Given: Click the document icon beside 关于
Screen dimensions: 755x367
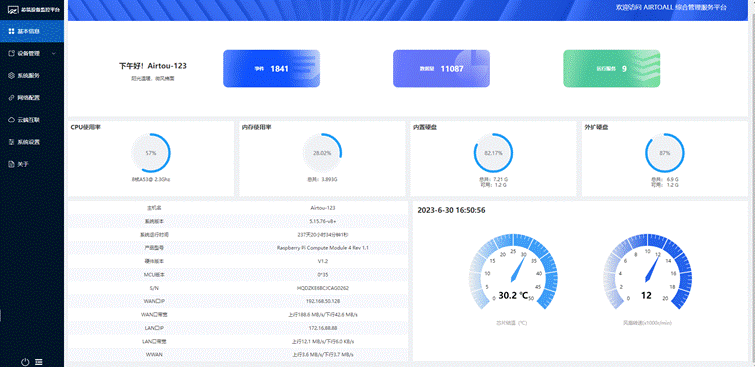Looking at the screenshot, I should pos(12,164).
